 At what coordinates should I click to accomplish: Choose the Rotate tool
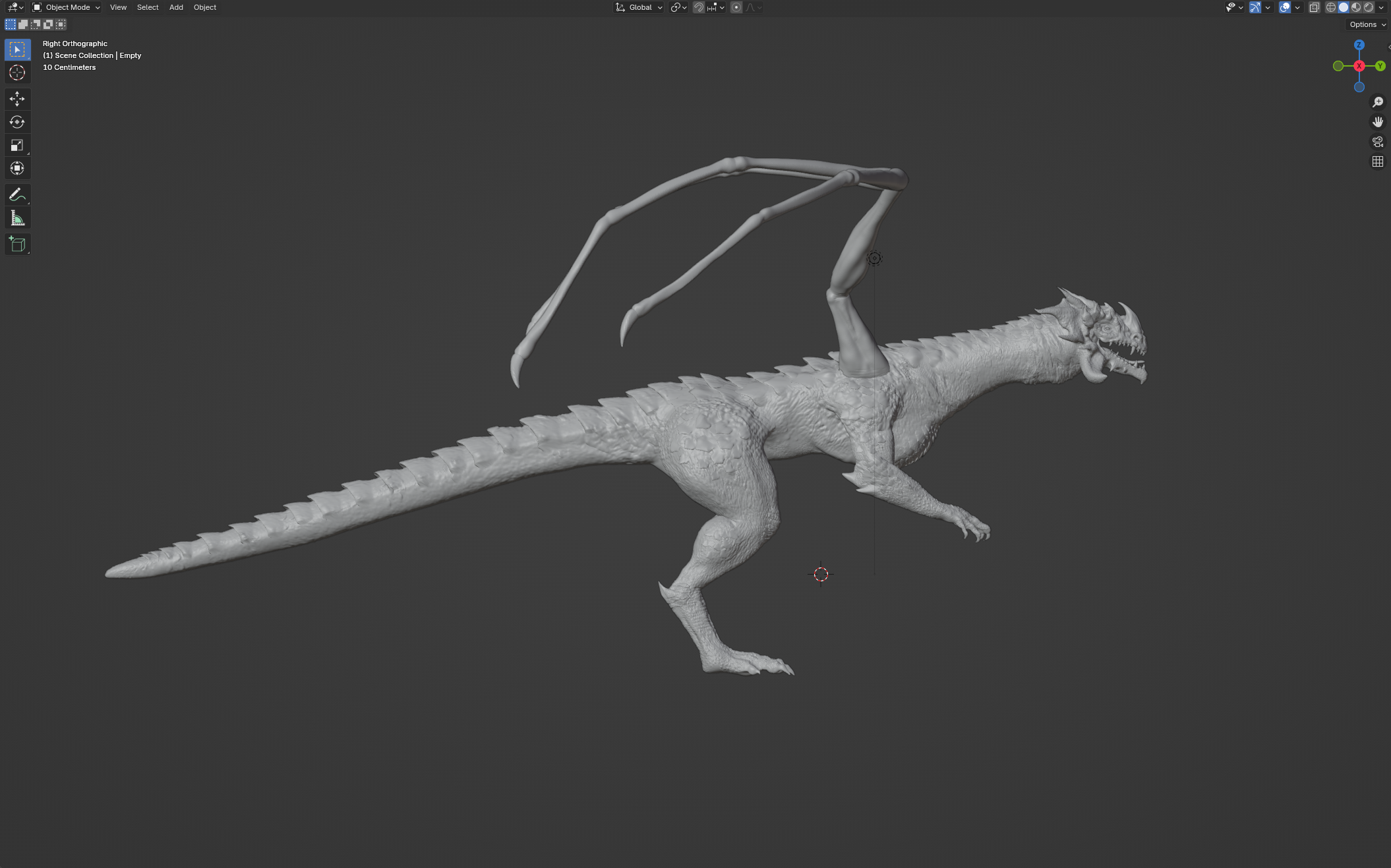click(17, 122)
